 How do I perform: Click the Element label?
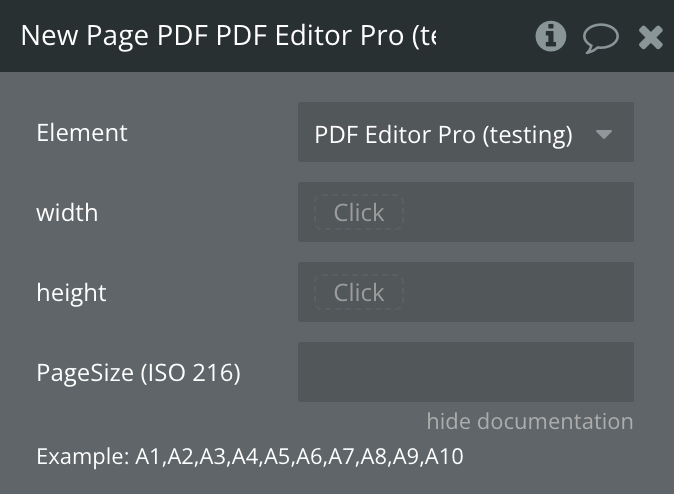pyautogui.click(x=82, y=132)
